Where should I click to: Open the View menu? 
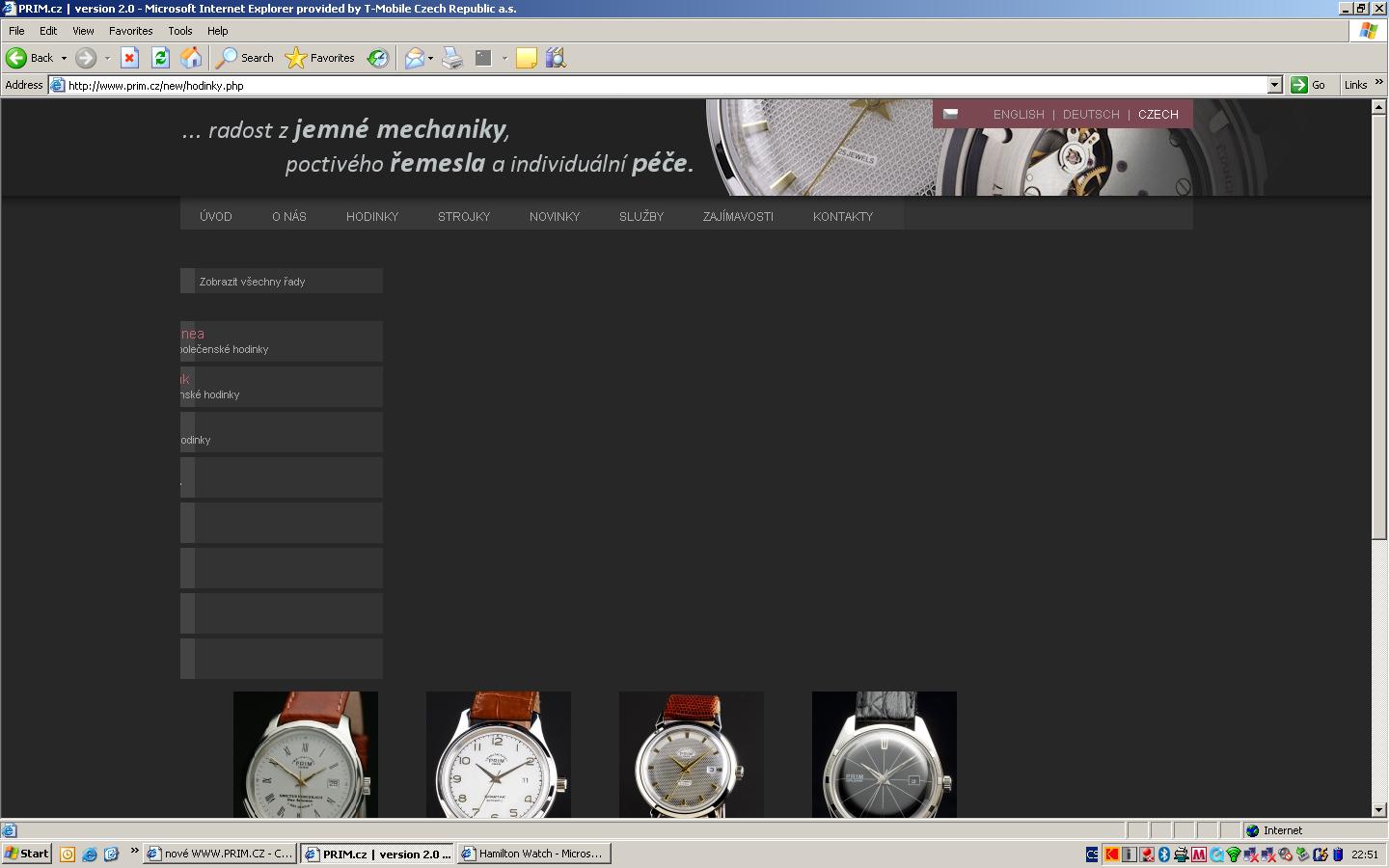pyautogui.click(x=83, y=31)
